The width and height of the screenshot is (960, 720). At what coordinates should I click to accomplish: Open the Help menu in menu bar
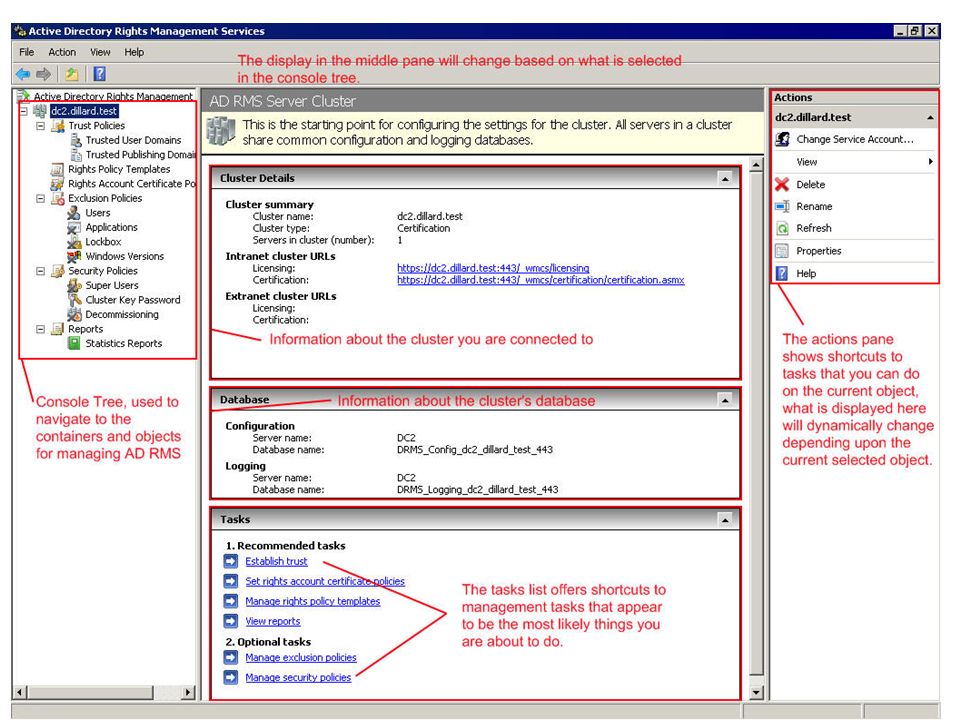[x=134, y=52]
